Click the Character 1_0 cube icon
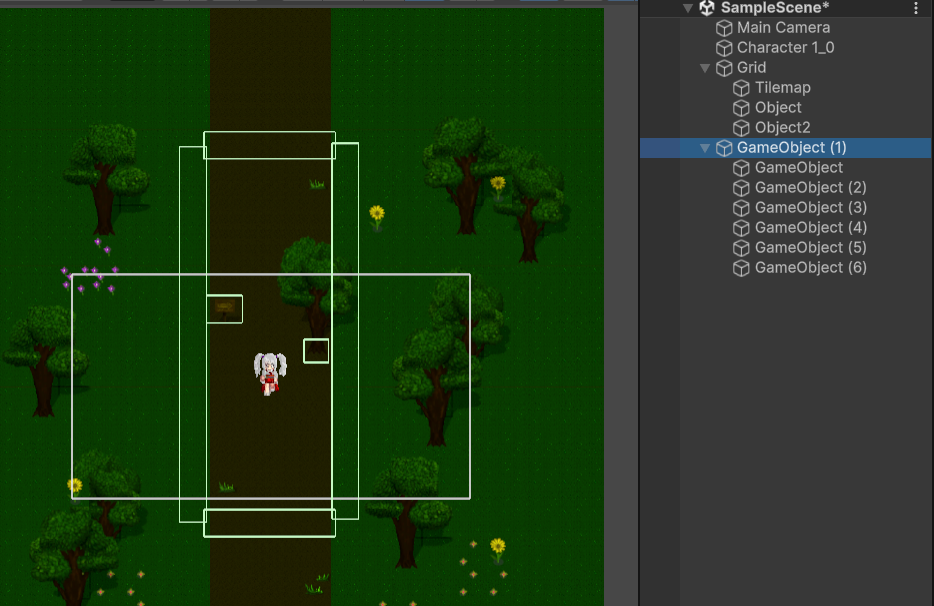The image size is (934, 606). (x=724, y=48)
